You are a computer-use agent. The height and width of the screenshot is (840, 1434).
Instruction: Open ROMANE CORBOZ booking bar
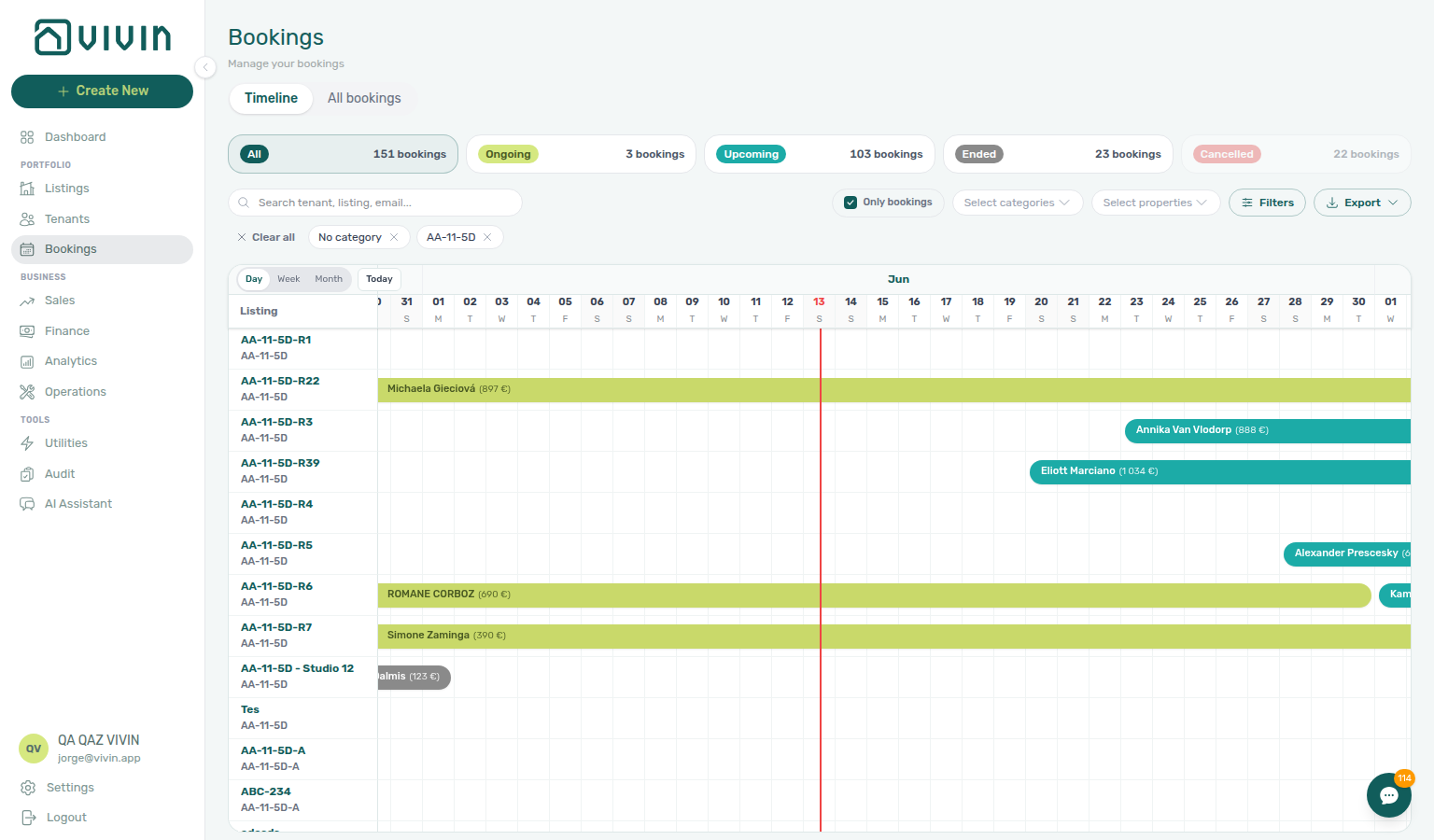[875, 595]
